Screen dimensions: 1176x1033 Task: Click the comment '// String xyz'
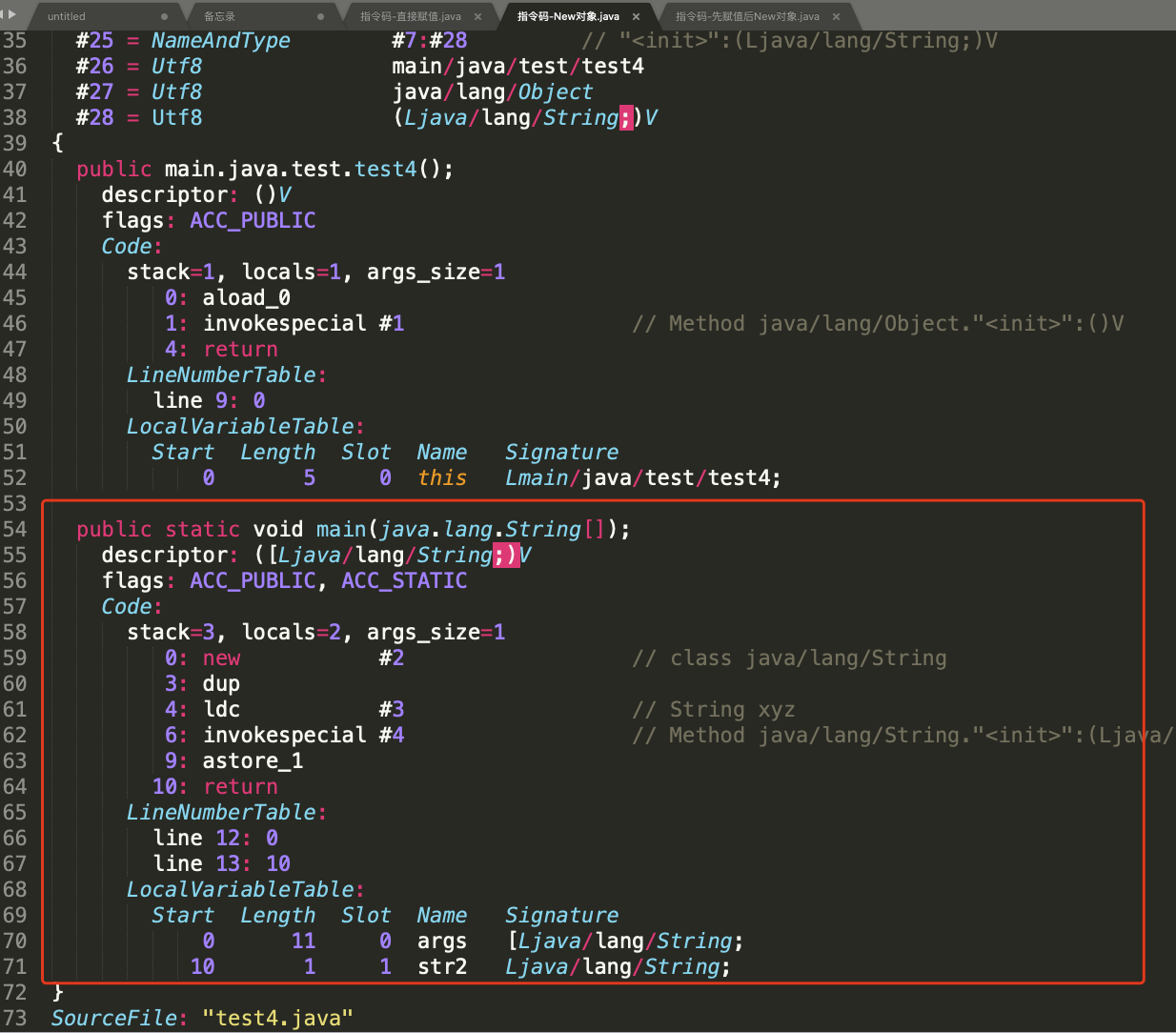pyautogui.click(x=714, y=709)
